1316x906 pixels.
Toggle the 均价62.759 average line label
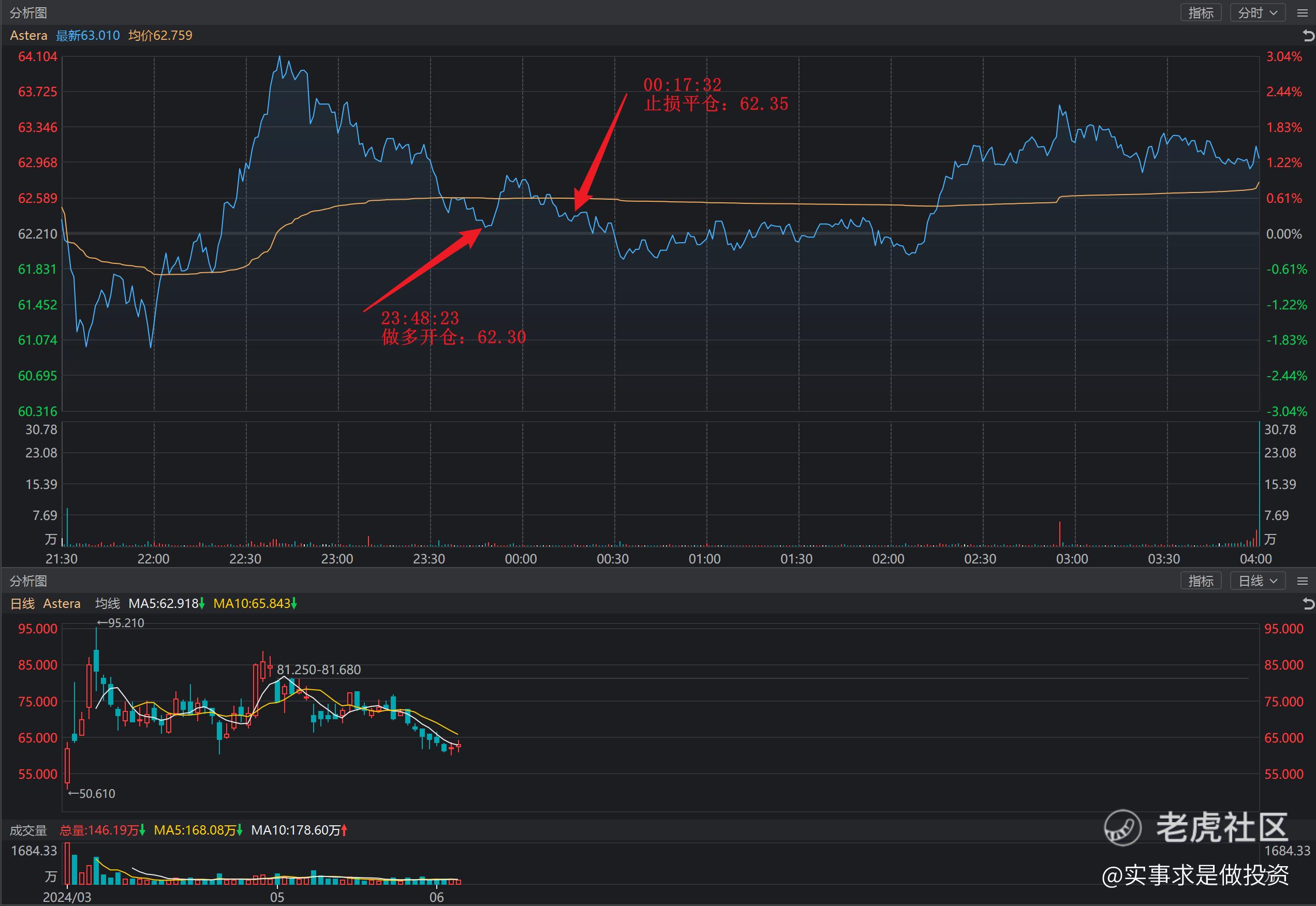pos(160,36)
